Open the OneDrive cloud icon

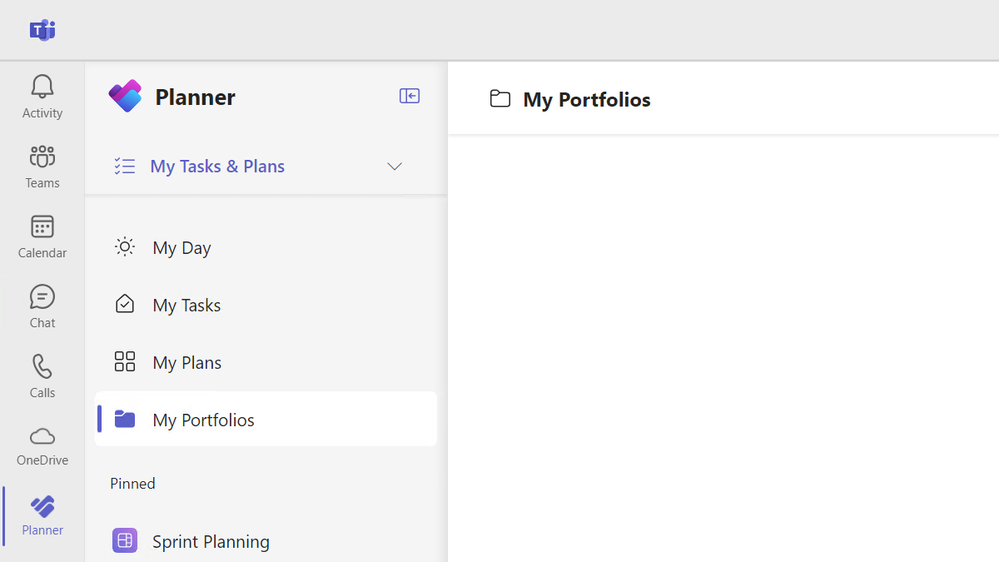tap(42, 445)
